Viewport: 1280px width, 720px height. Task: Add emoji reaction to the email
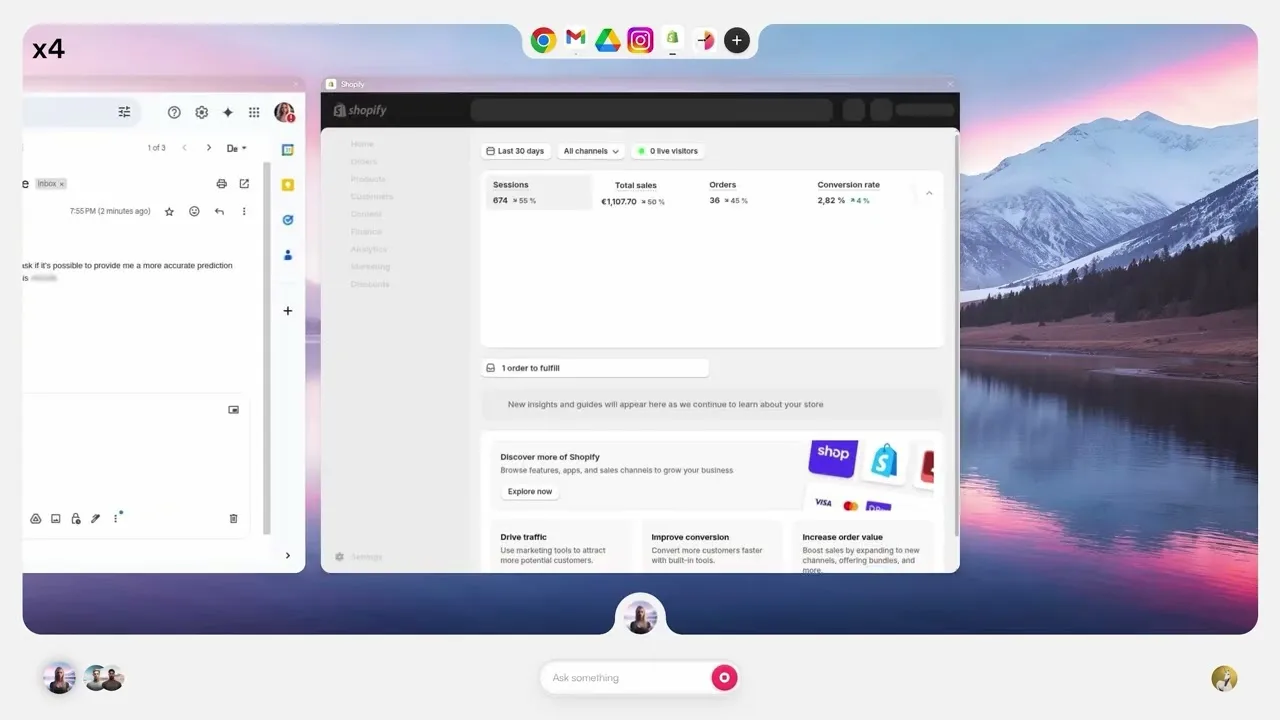(194, 212)
